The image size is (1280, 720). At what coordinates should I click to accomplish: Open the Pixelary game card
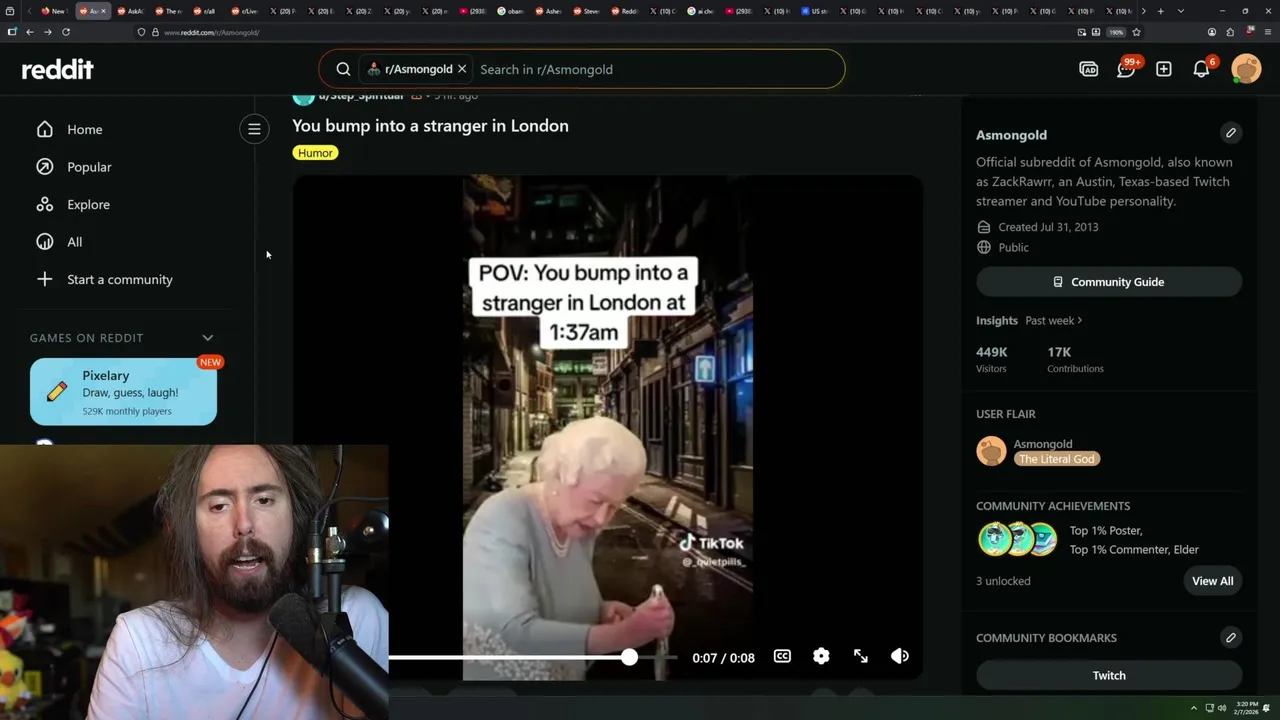(x=123, y=392)
